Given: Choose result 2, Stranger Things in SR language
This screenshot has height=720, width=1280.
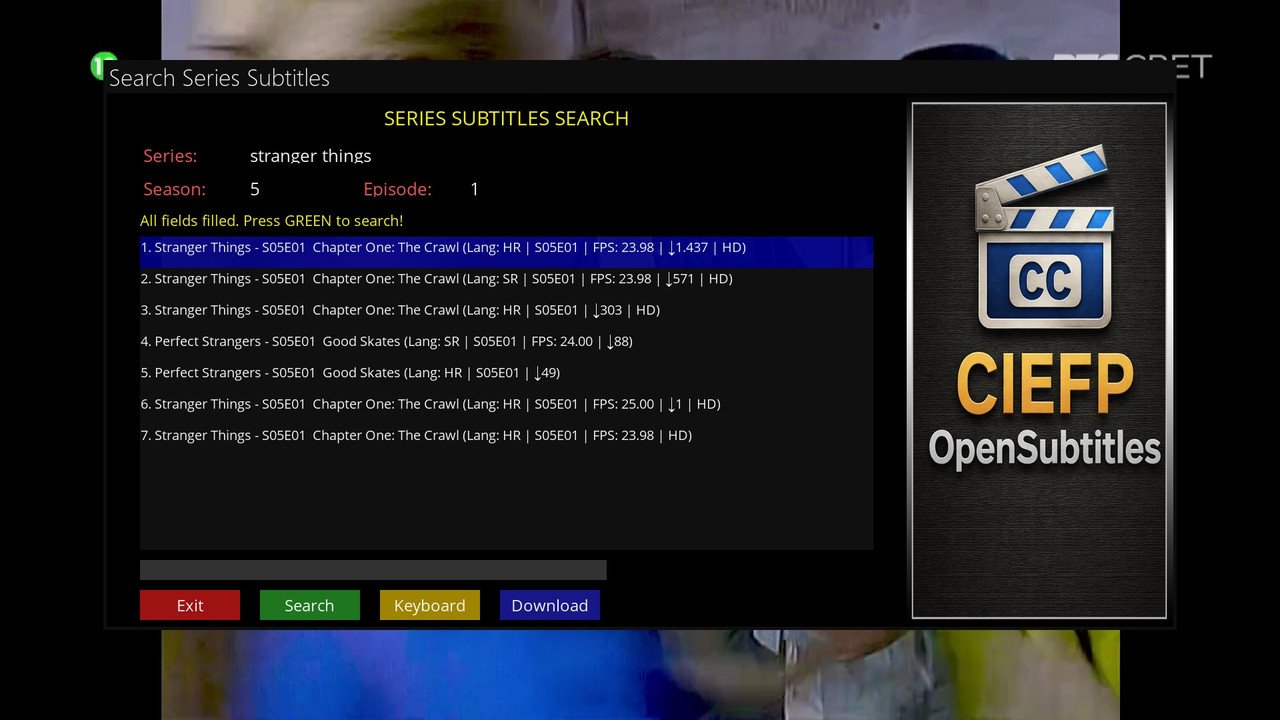Looking at the screenshot, I should (436, 279).
